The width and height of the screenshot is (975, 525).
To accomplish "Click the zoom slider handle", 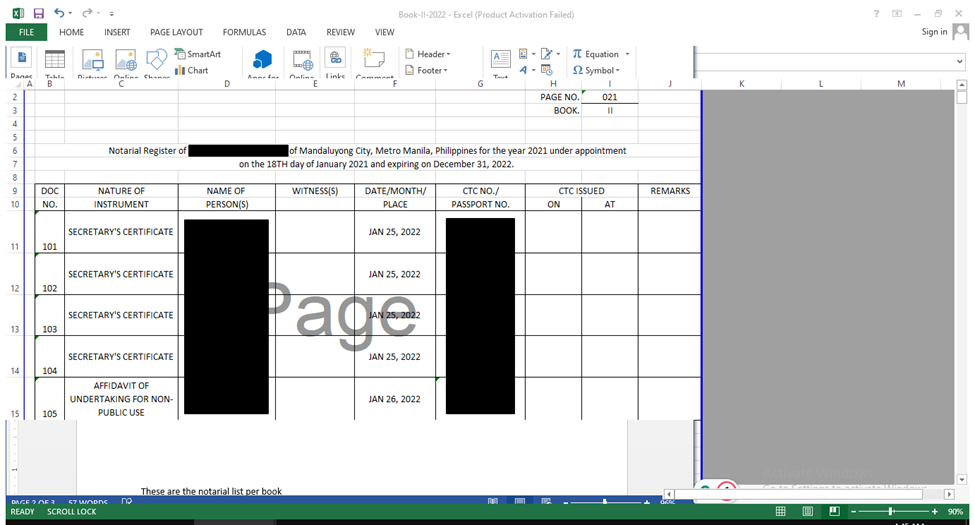I will pos(891,511).
